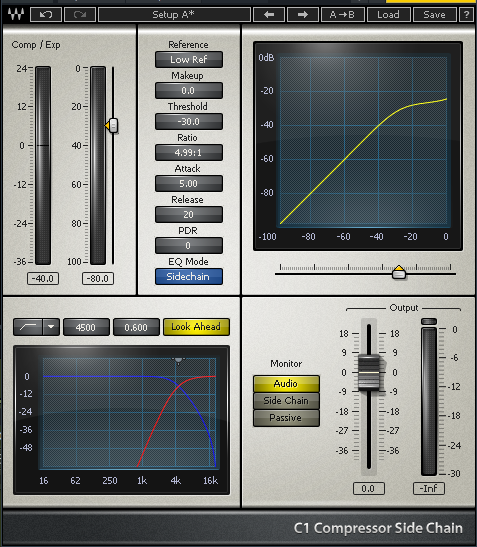Undo the last parameter change
The height and width of the screenshot is (547, 477).
click(46, 15)
